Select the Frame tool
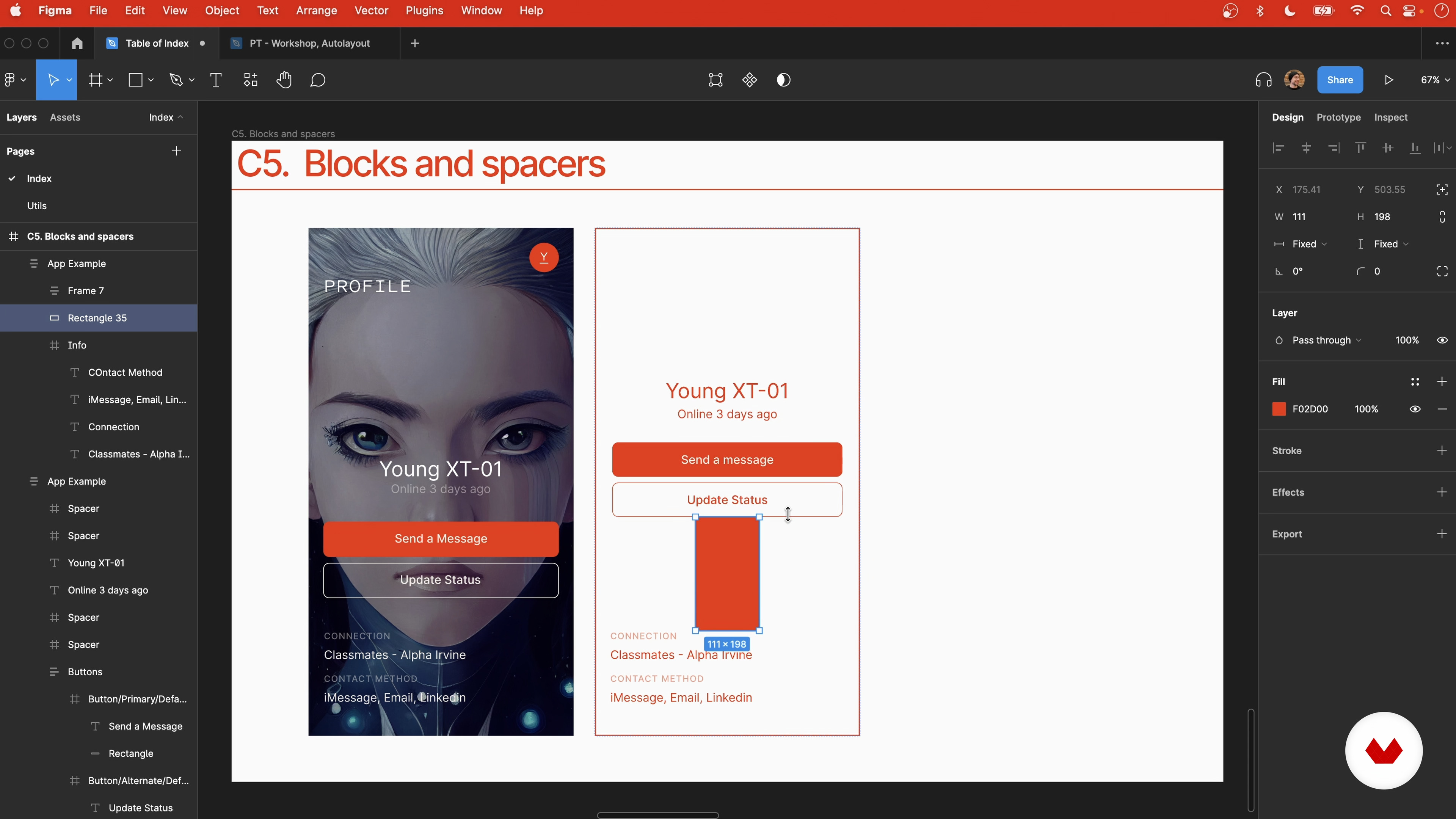The height and width of the screenshot is (819, 1456). [x=95, y=80]
